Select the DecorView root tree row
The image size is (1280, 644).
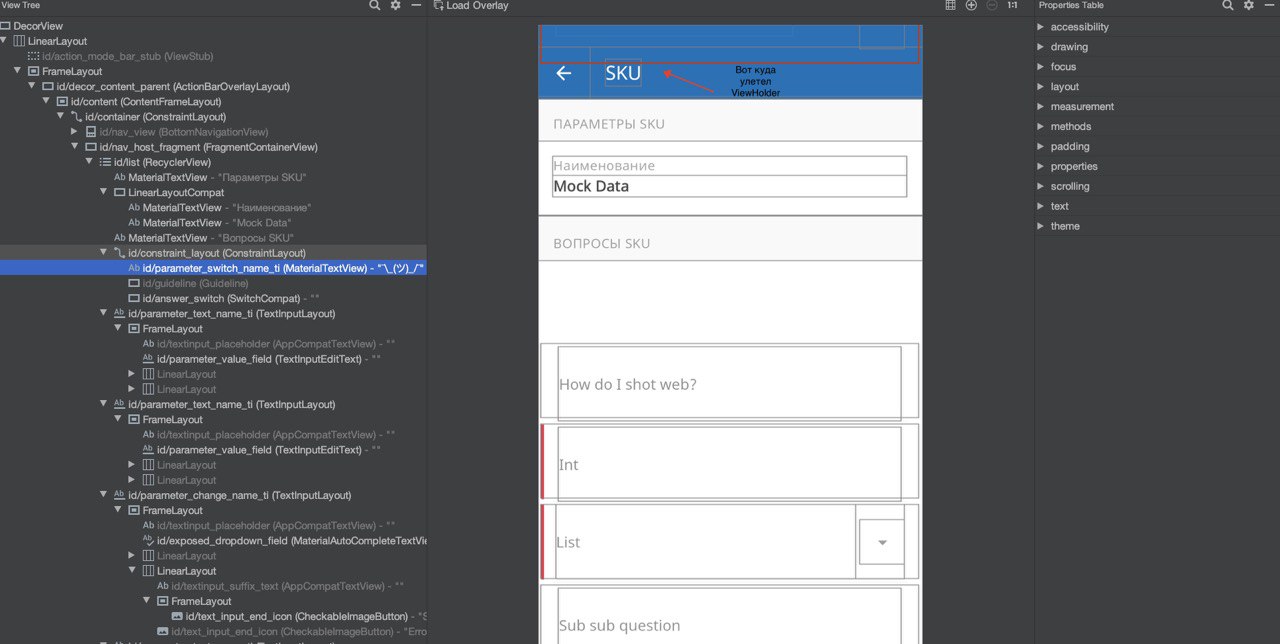(213, 26)
